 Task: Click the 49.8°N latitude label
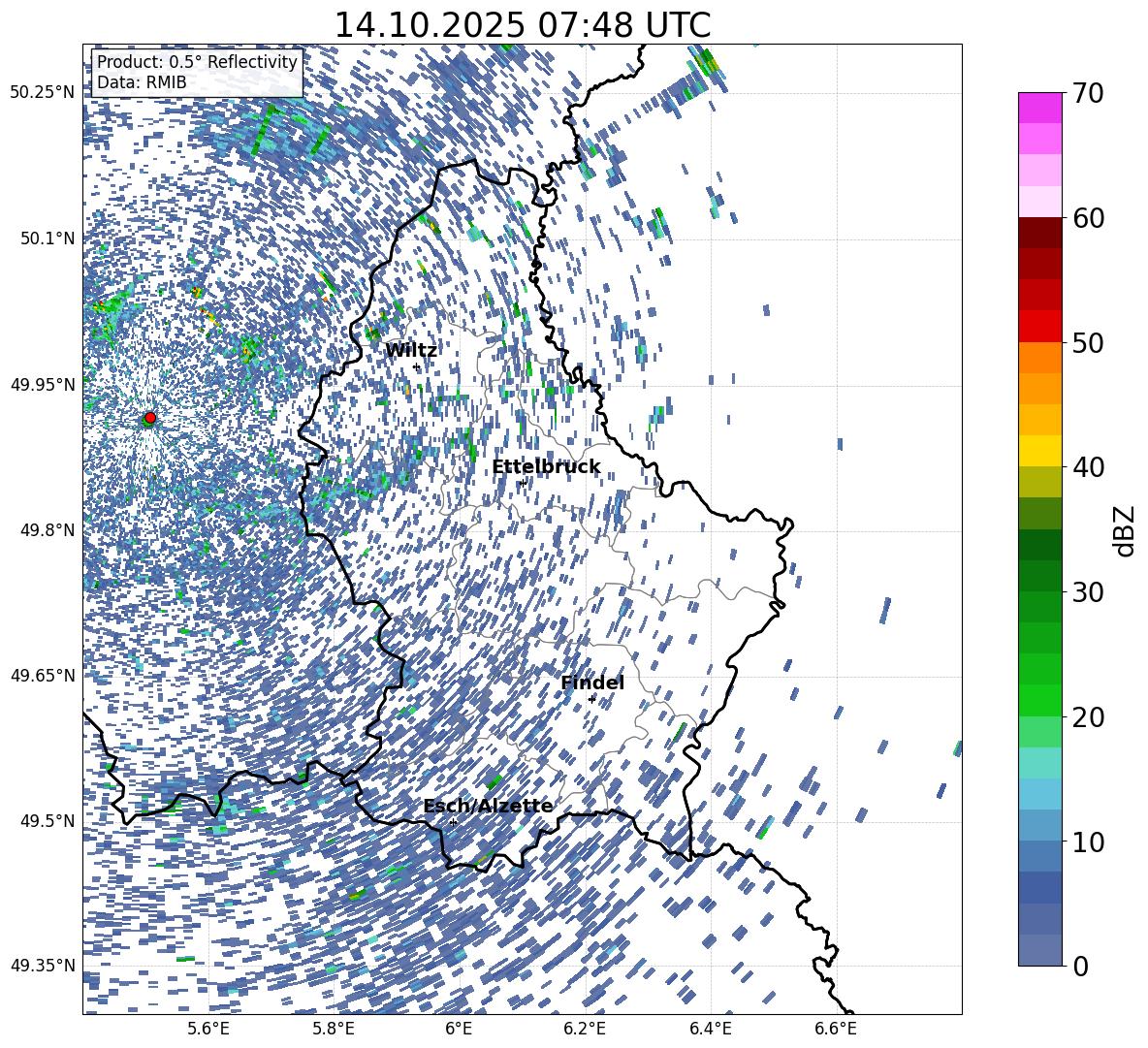[47, 530]
